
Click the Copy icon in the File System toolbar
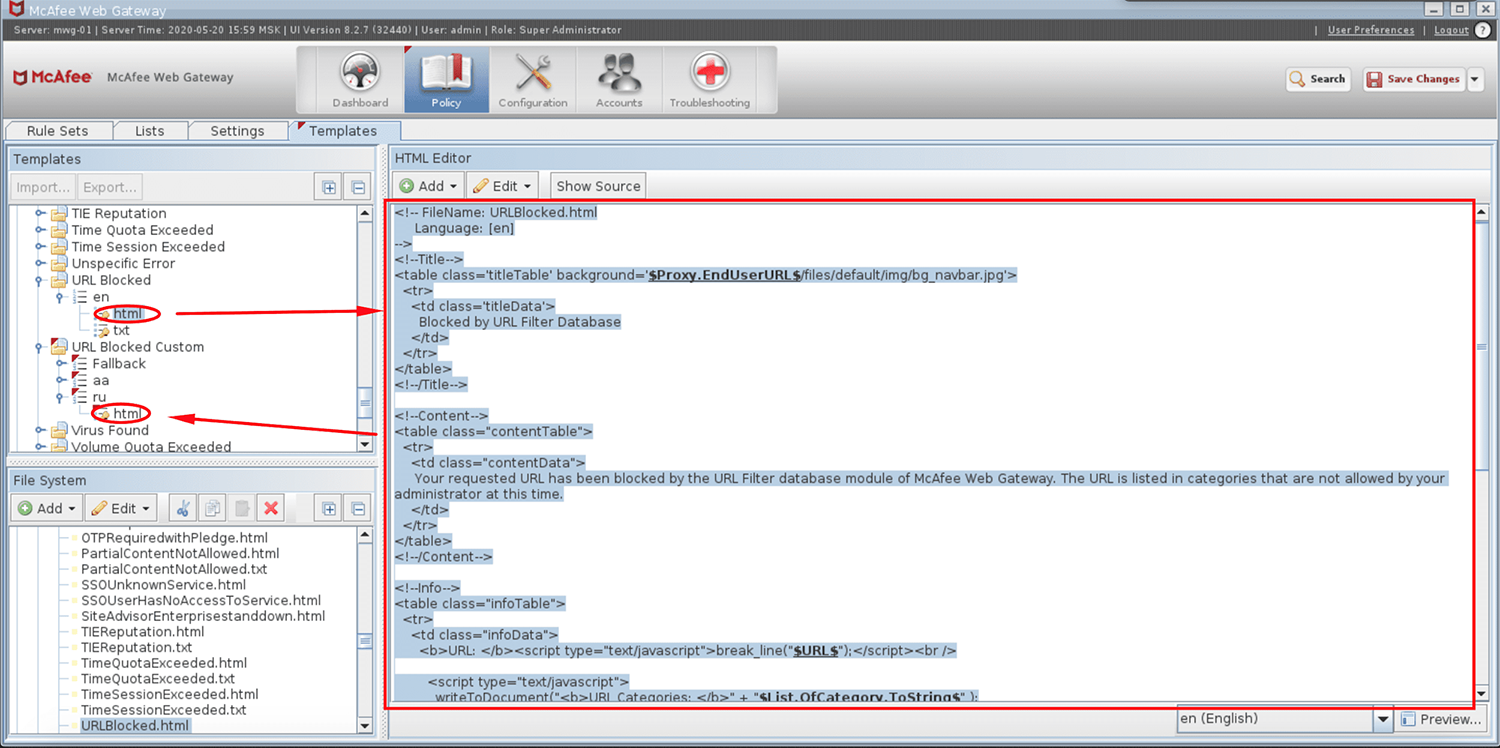(x=211, y=507)
